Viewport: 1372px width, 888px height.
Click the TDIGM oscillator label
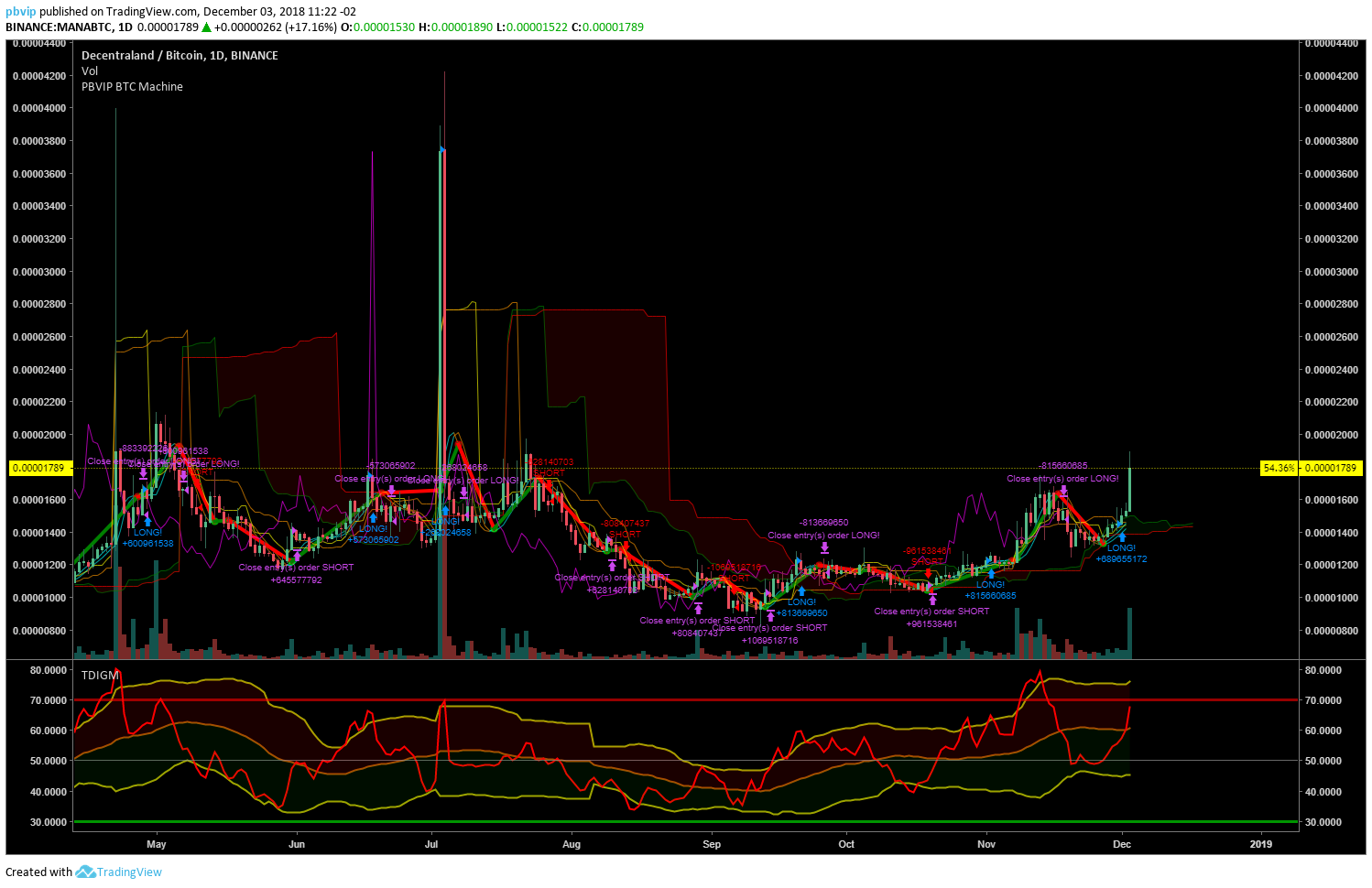100,676
